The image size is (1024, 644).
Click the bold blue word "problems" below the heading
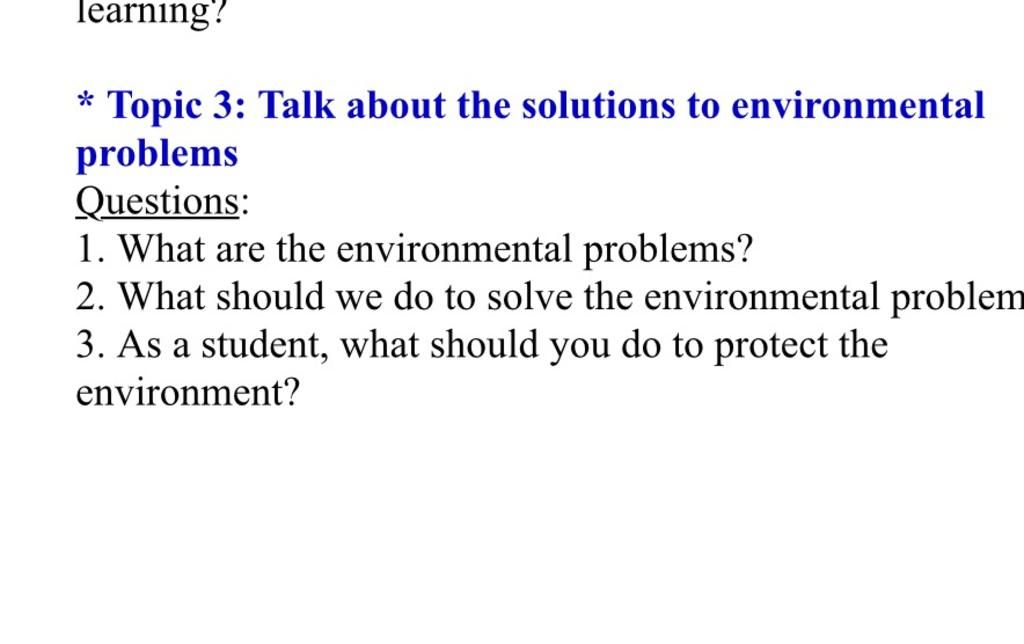coord(157,154)
